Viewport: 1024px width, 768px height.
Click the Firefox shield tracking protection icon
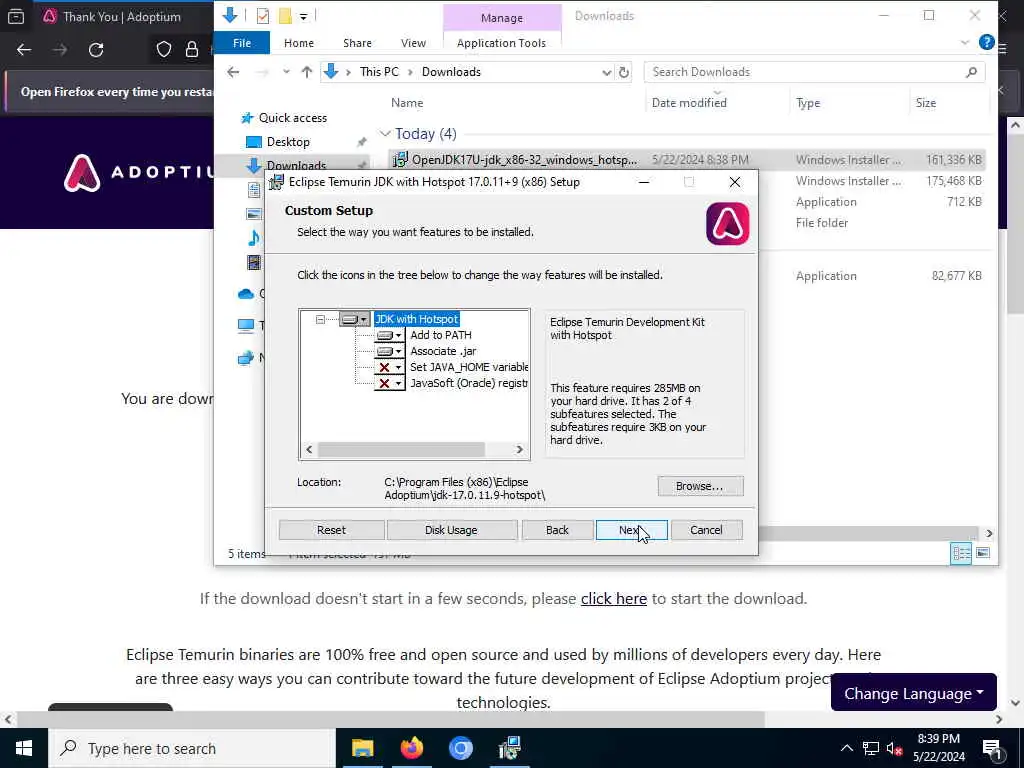pos(163,50)
